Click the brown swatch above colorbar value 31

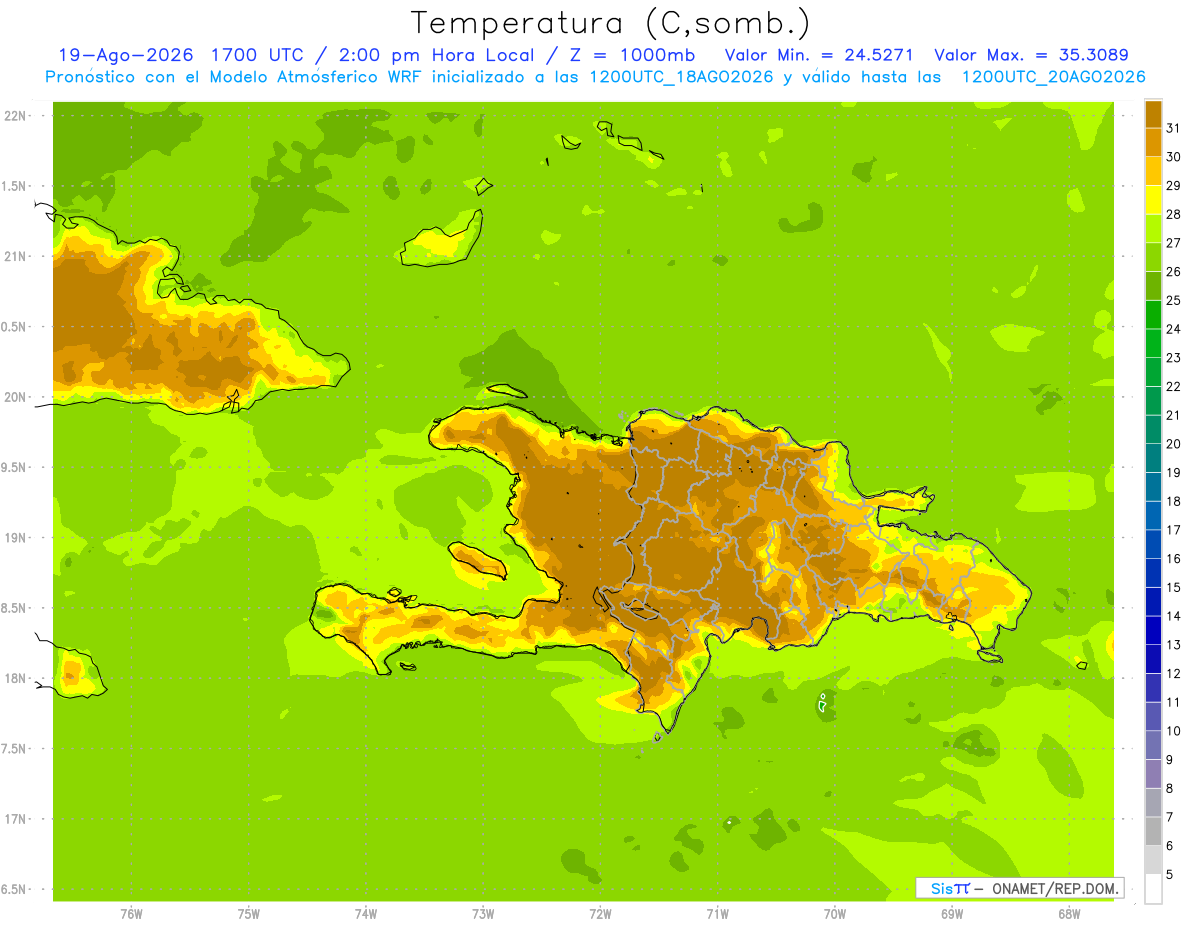pyautogui.click(x=1153, y=114)
